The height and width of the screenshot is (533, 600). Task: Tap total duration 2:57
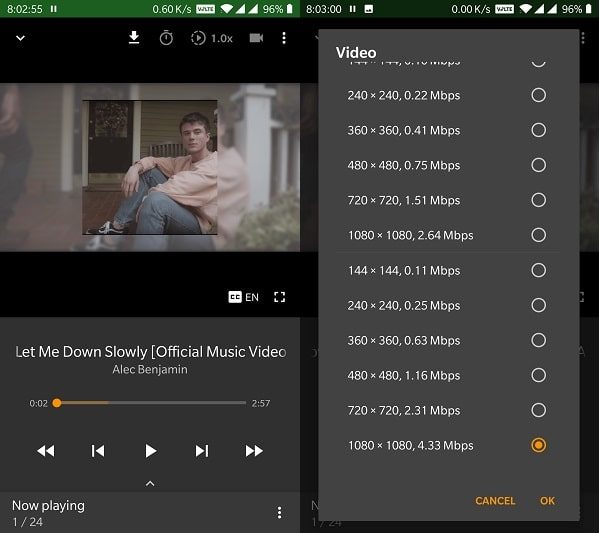[261, 403]
